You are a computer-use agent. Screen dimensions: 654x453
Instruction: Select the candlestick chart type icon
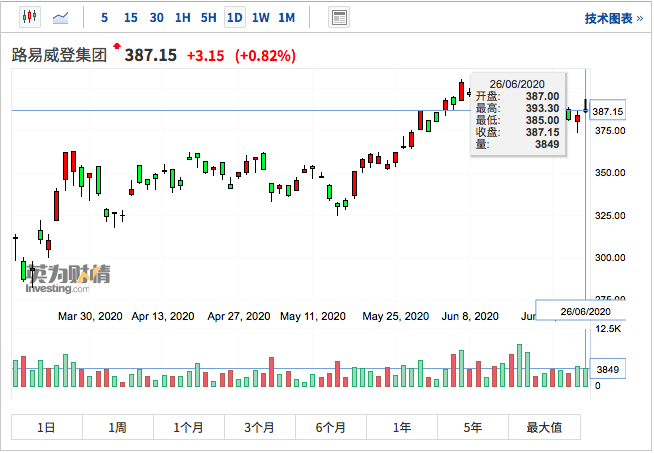(30, 17)
